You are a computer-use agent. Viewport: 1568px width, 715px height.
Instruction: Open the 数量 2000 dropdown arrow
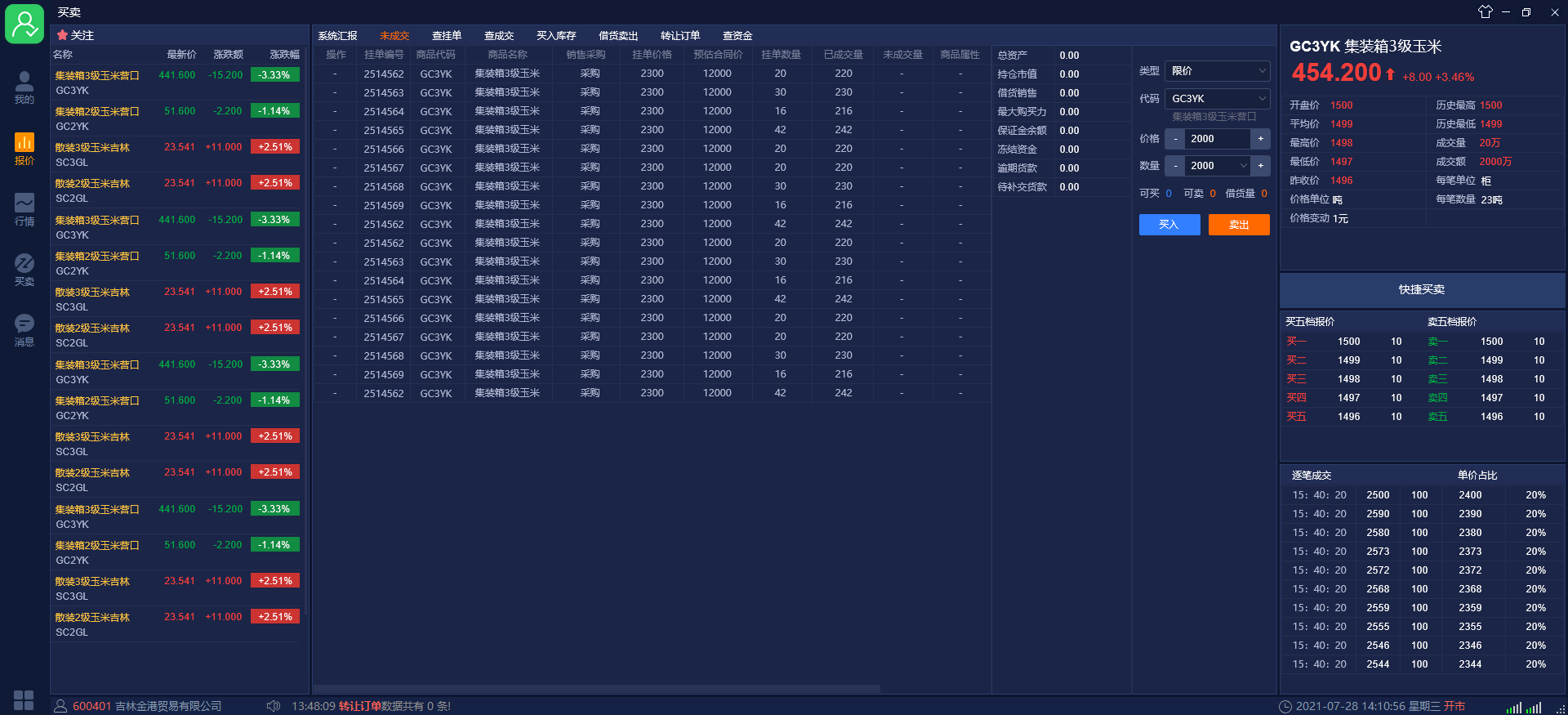(x=1243, y=166)
